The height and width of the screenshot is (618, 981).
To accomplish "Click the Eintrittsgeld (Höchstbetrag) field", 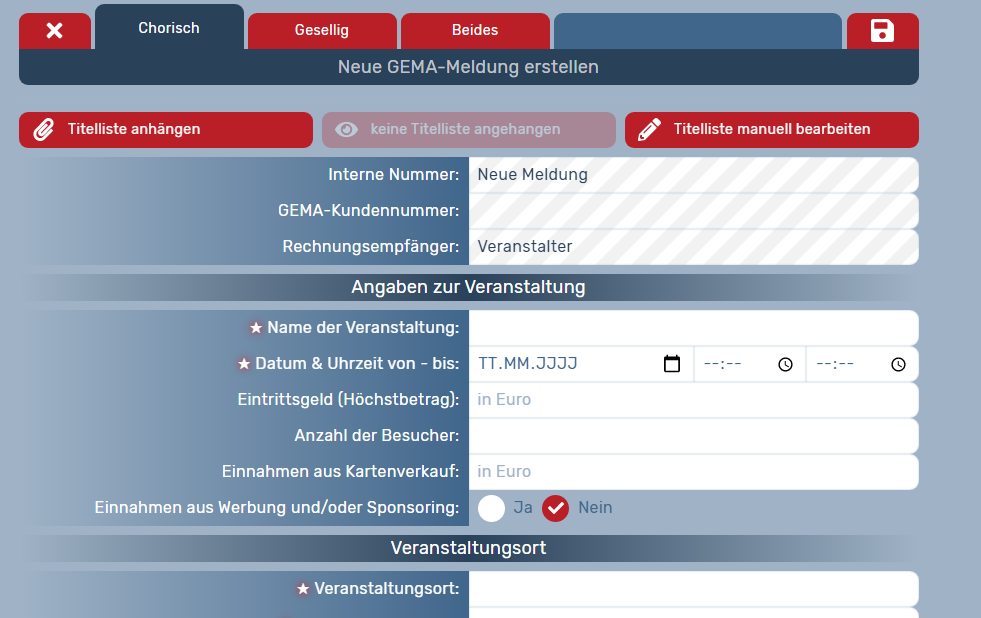I will click(693, 400).
